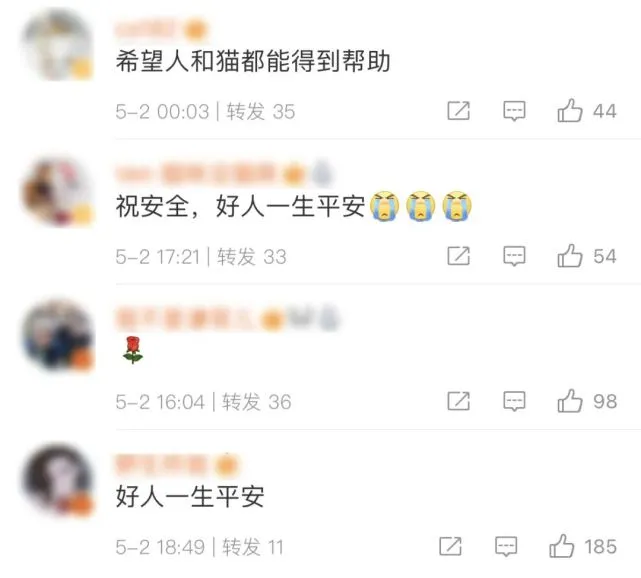The image size is (641, 578).
Task: Open avatar of the rose commenter
Action: [x=58, y=336]
